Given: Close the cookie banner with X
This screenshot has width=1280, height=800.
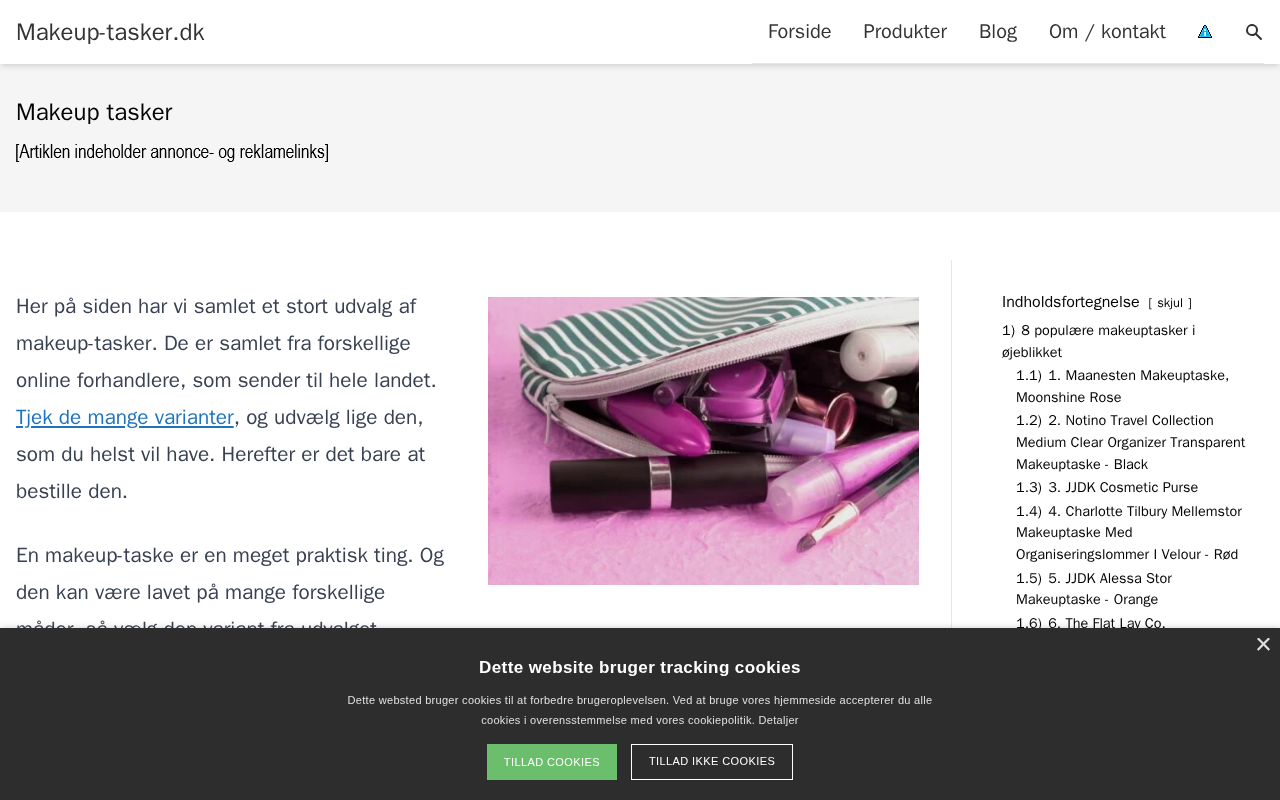Looking at the screenshot, I should click(x=1263, y=645).
